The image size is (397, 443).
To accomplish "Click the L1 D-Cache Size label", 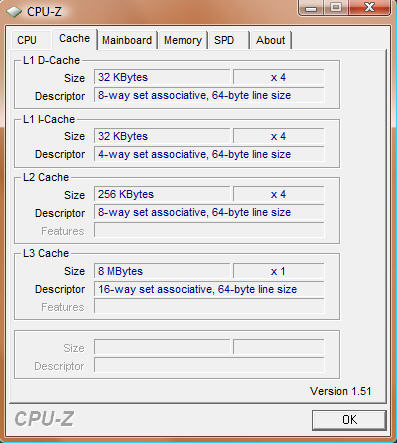I will [74, 78].
